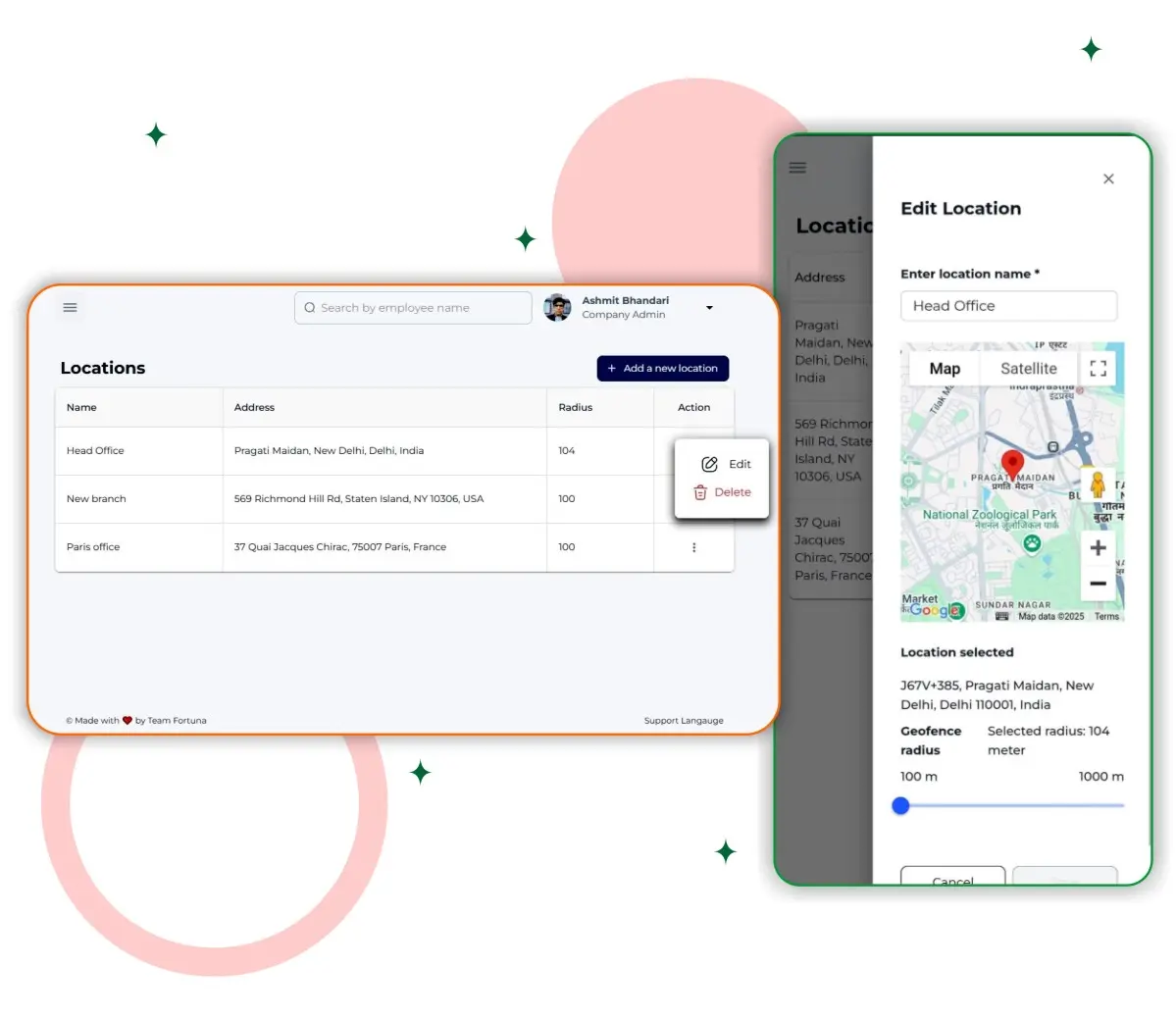Click the red map location pin
Image resolution: width=1176 pixels, height=1019 pixels.
1012,464
